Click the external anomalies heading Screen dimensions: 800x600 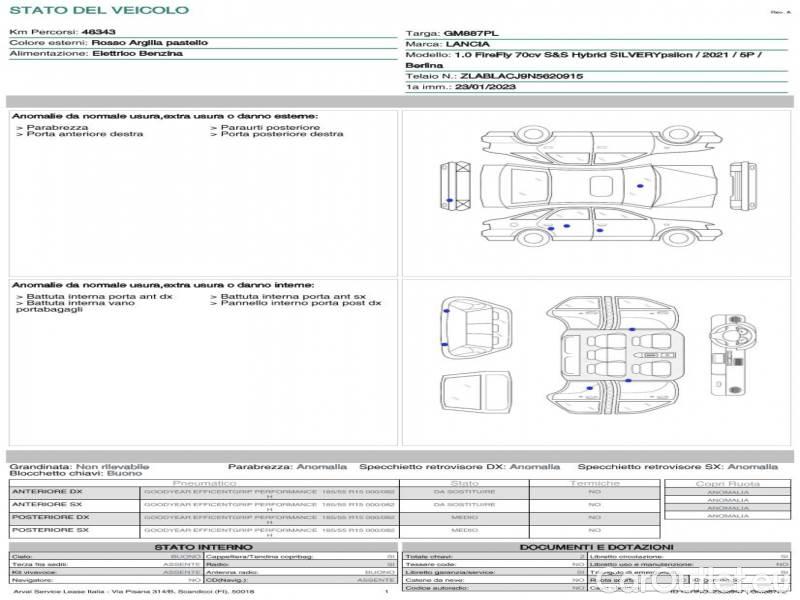[x=164, y=116]
